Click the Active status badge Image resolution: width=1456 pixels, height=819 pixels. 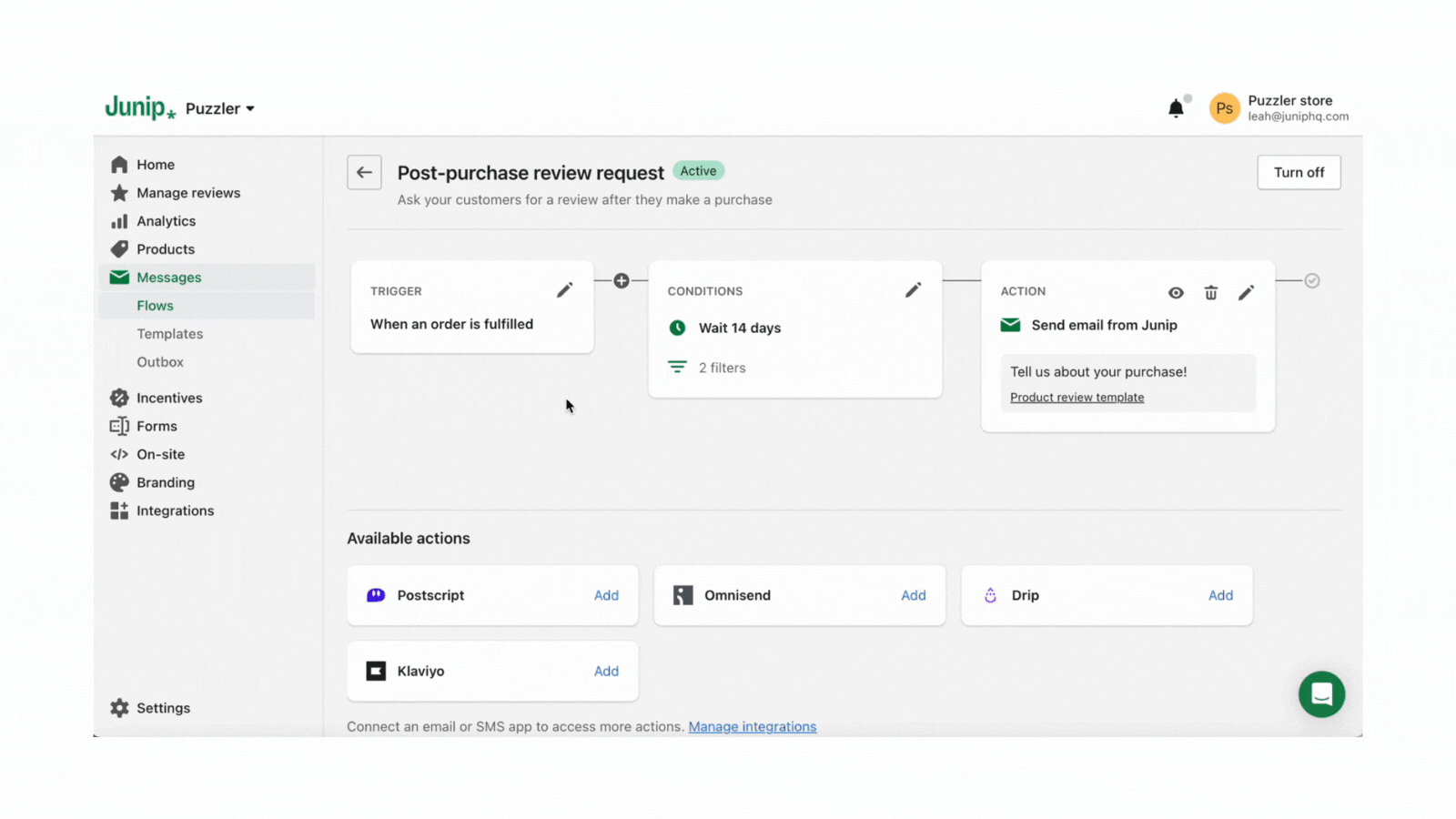click(x=698, y=171)
